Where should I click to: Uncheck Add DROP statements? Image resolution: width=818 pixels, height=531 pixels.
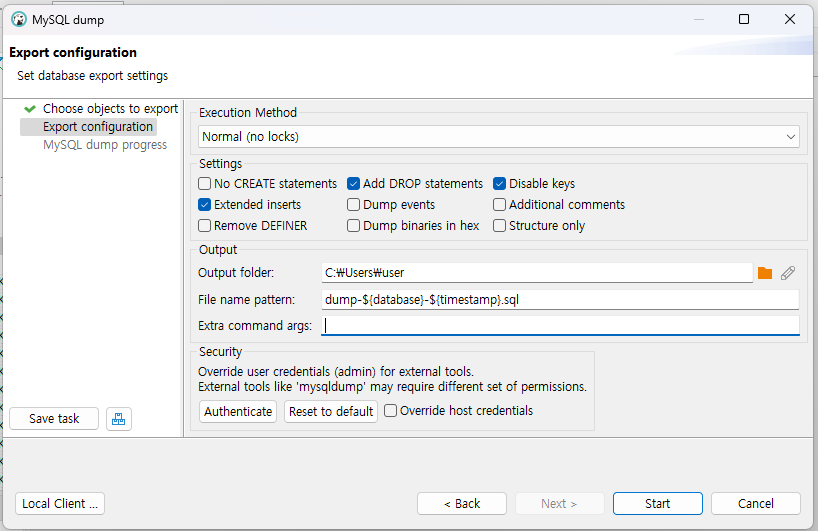coord(353,184)
